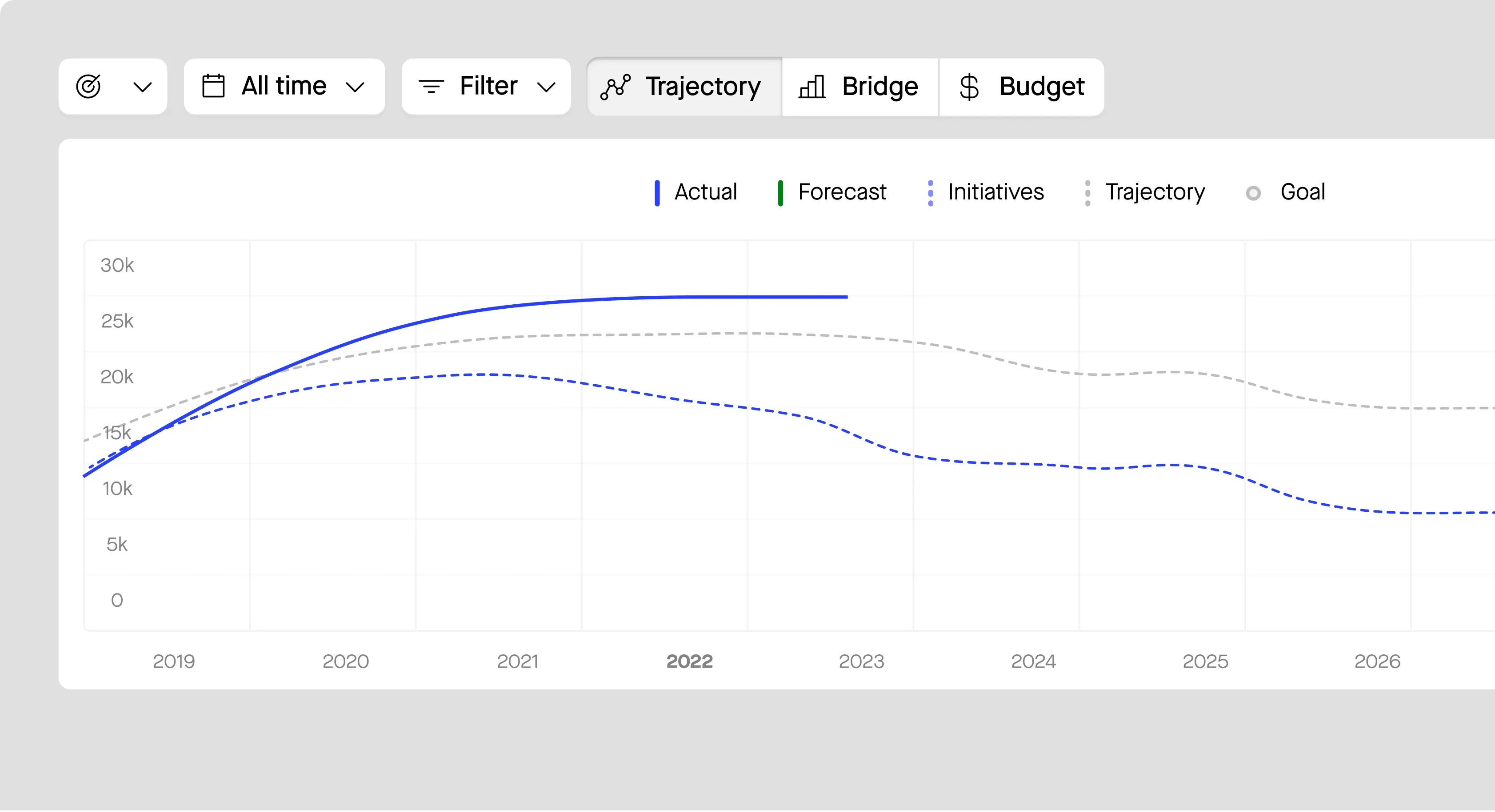Click the calendar icon
The width and height of the screenshot is (1495, 812).
coord(213,86)
